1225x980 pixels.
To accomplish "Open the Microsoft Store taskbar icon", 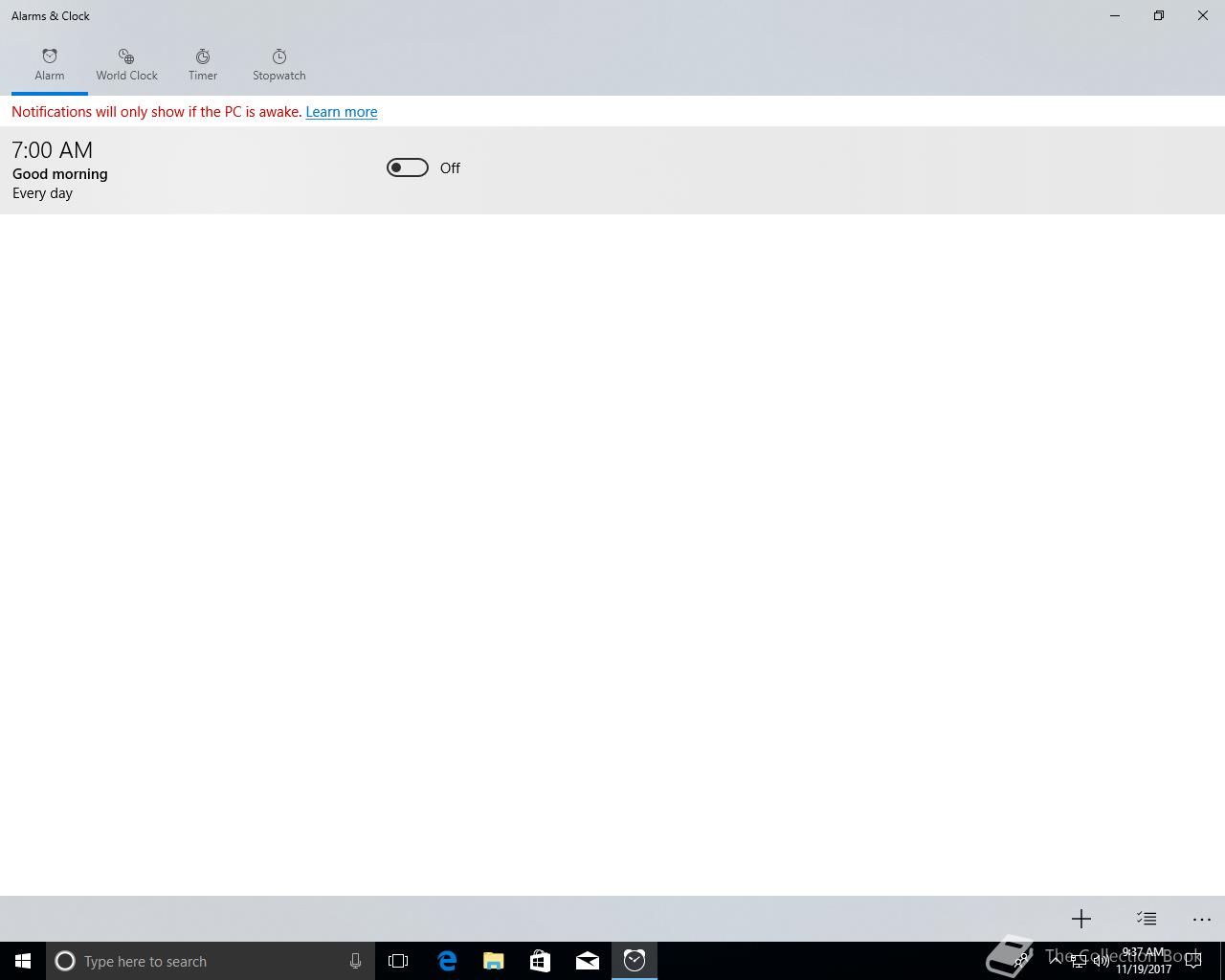I will tap(541, 961).
